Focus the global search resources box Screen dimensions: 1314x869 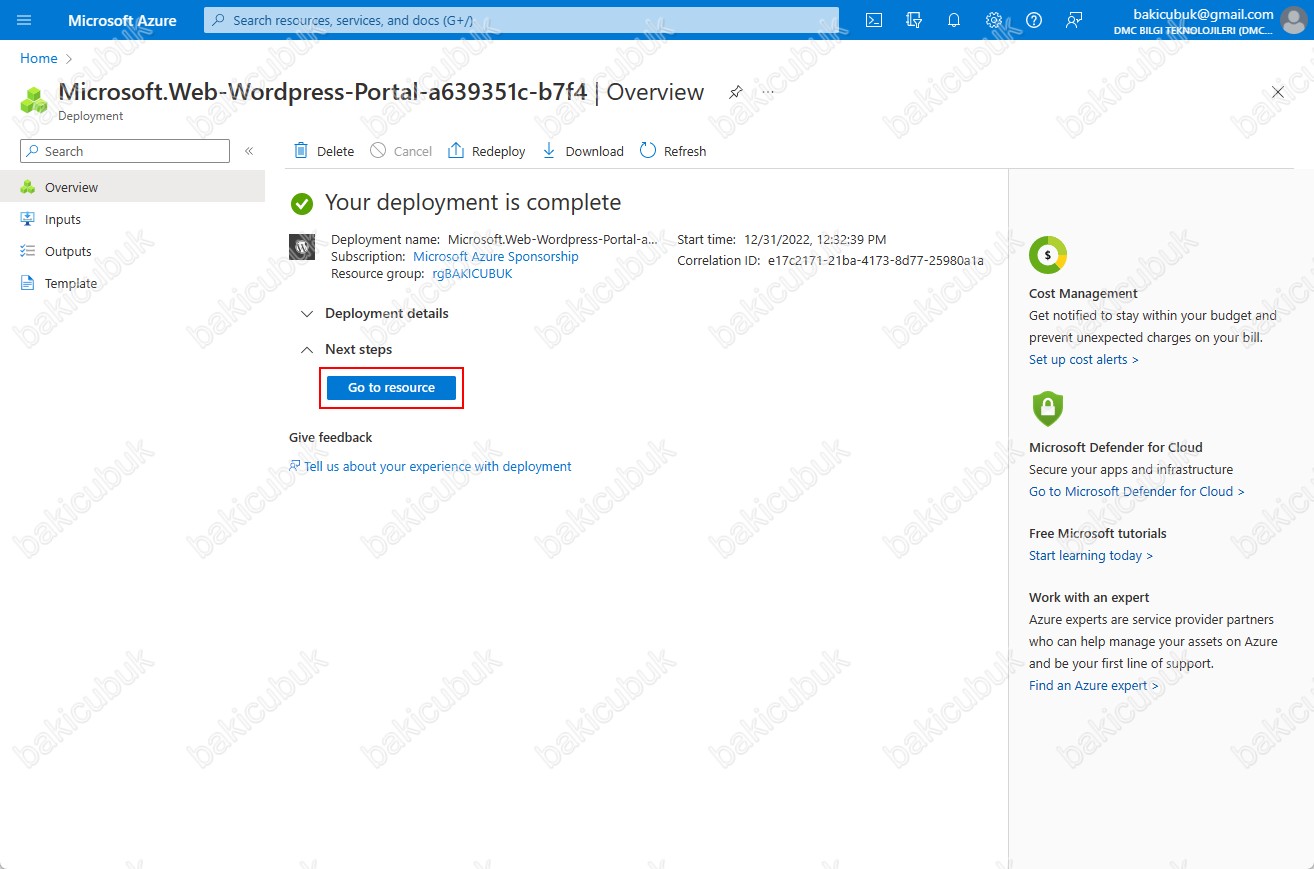521,20
